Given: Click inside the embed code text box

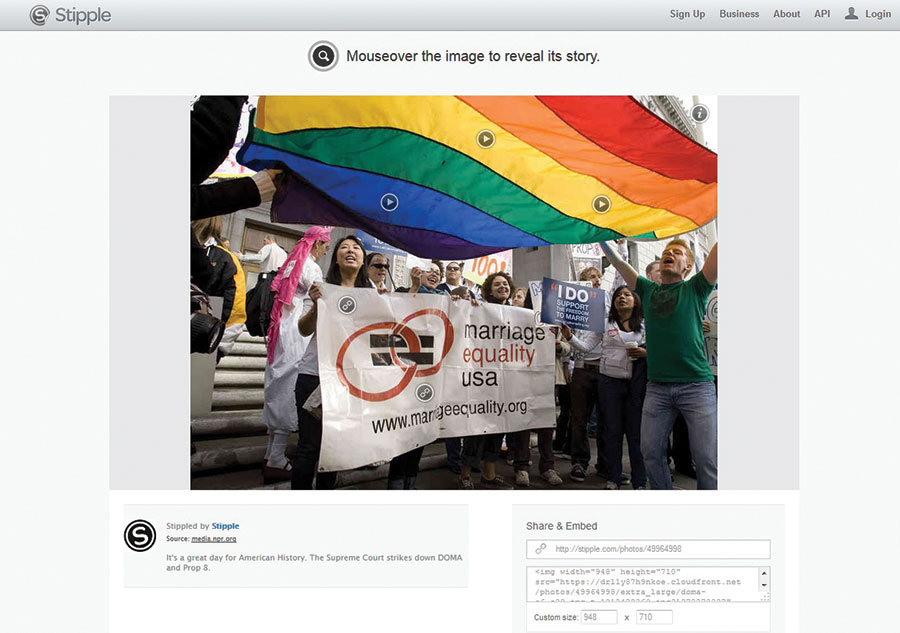Looking at the screenshot, I should click(643, 584).
